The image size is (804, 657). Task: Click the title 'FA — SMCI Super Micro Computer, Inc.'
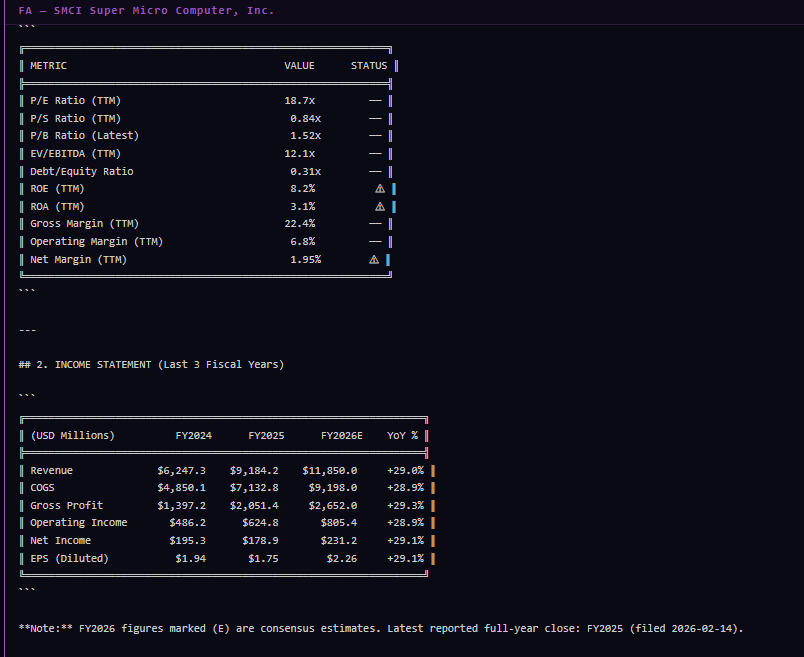tap(146, 10)
